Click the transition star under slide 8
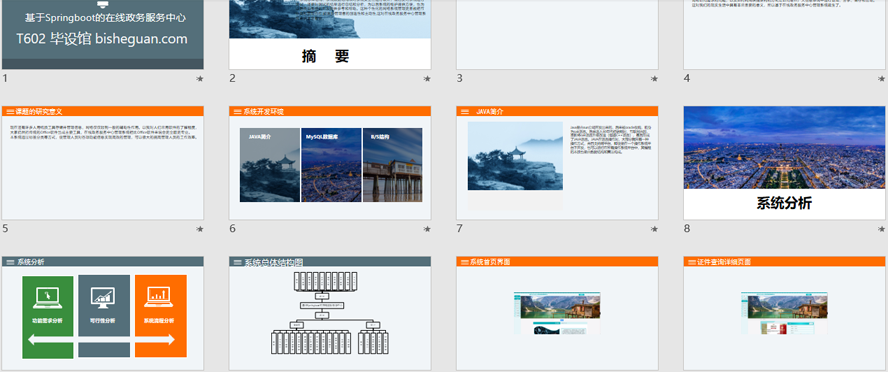Viewport: 888px width, 372px height. point(881,229)
